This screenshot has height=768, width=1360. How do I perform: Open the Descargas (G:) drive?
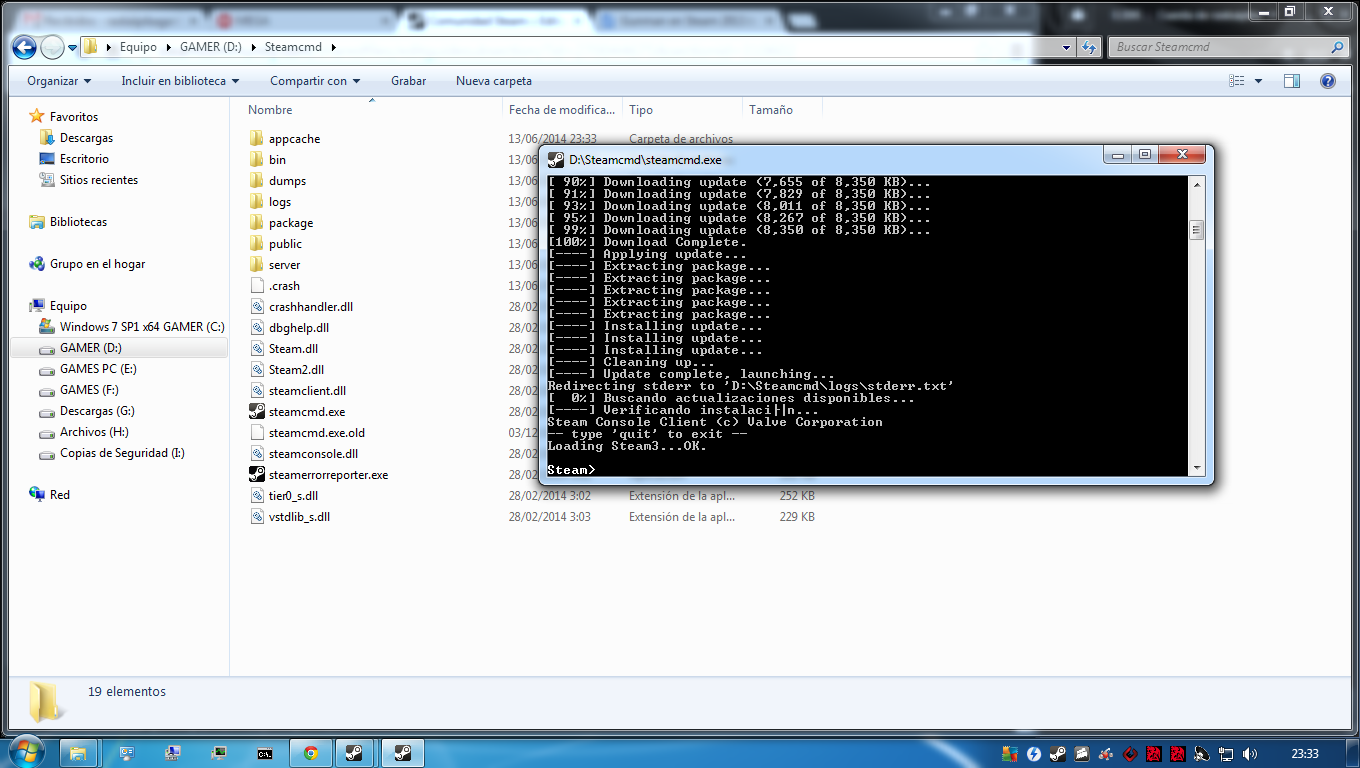tap(97, 411)
